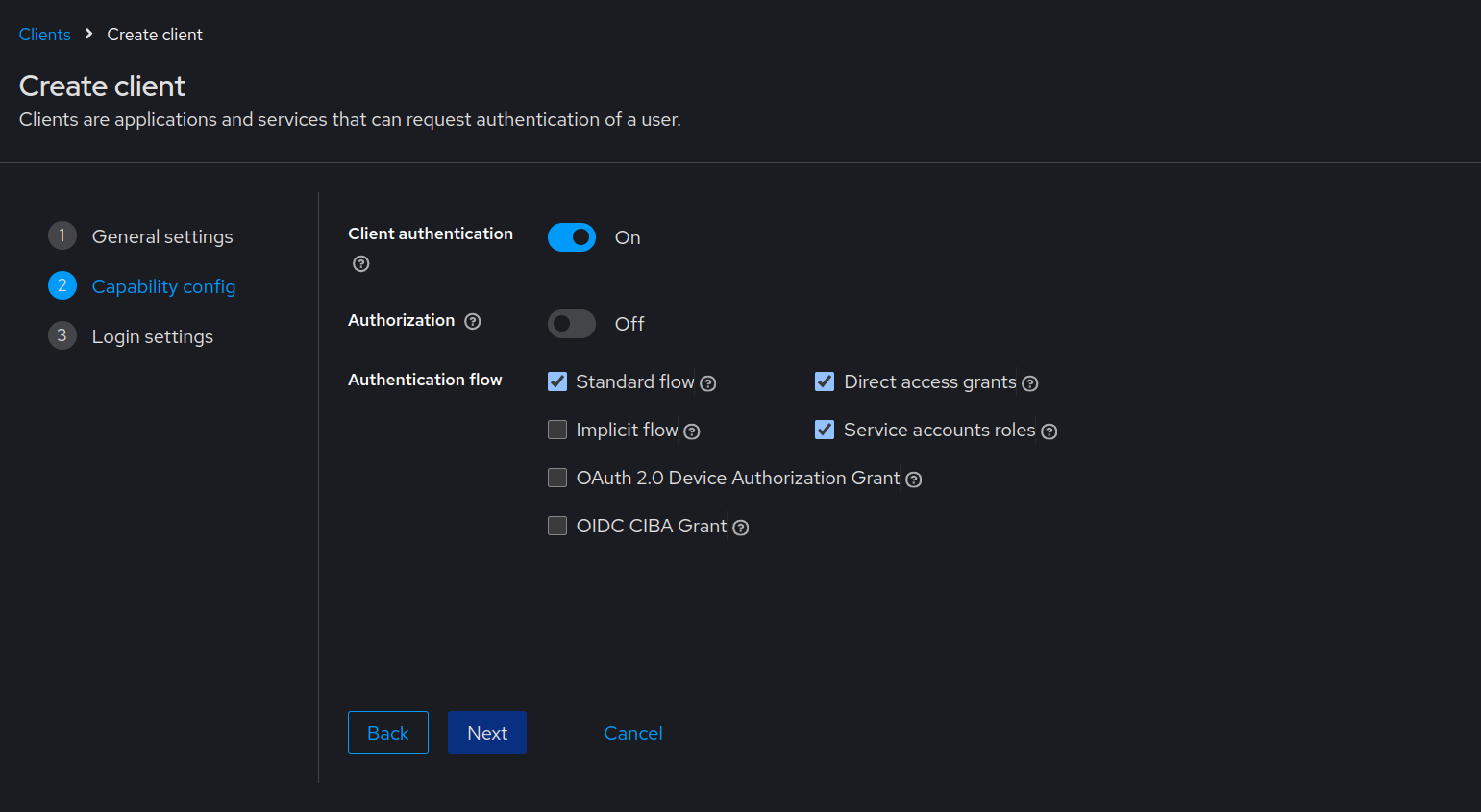Image resolution: width=1481 pixels, height=812 pixels.
Task: Click the Create client breadcrumb text
Action: click(155, 35)
